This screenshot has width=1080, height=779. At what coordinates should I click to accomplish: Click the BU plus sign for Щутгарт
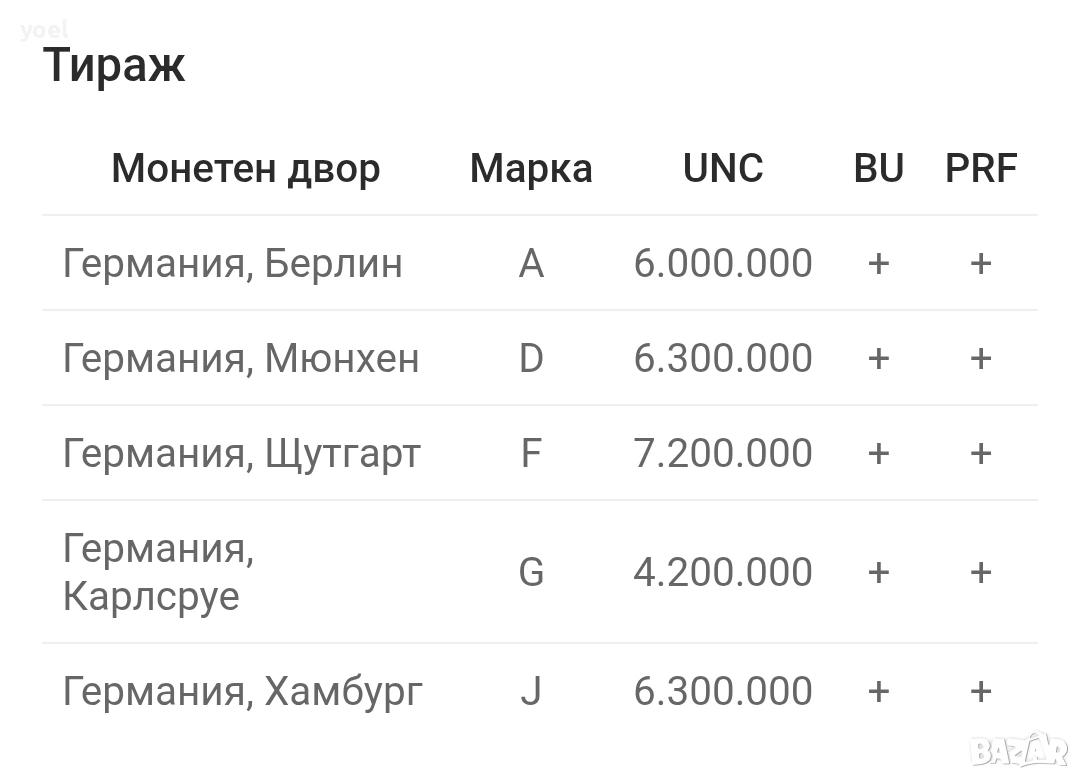(878, 453)
